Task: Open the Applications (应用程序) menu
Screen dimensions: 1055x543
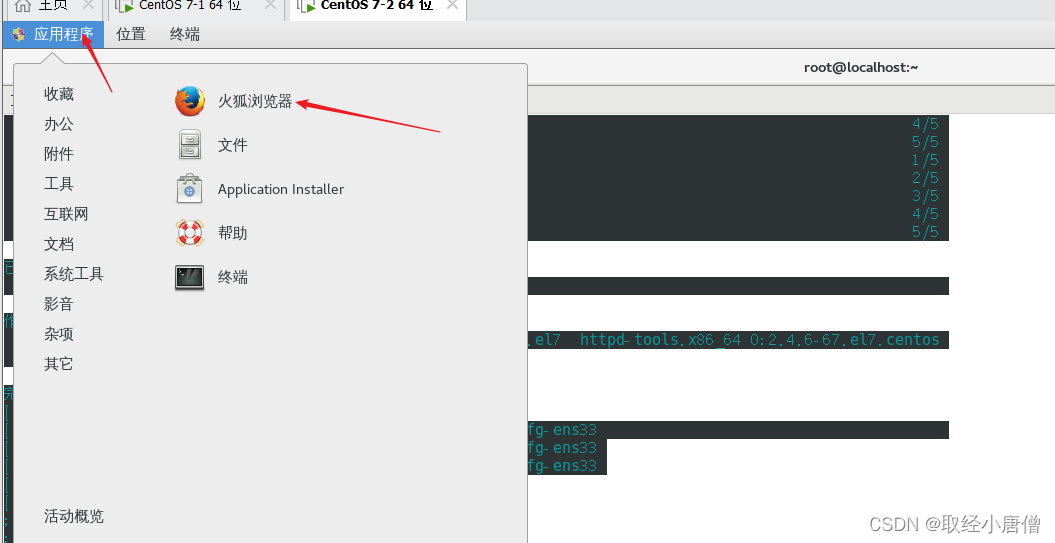Action: pos(54,34)
